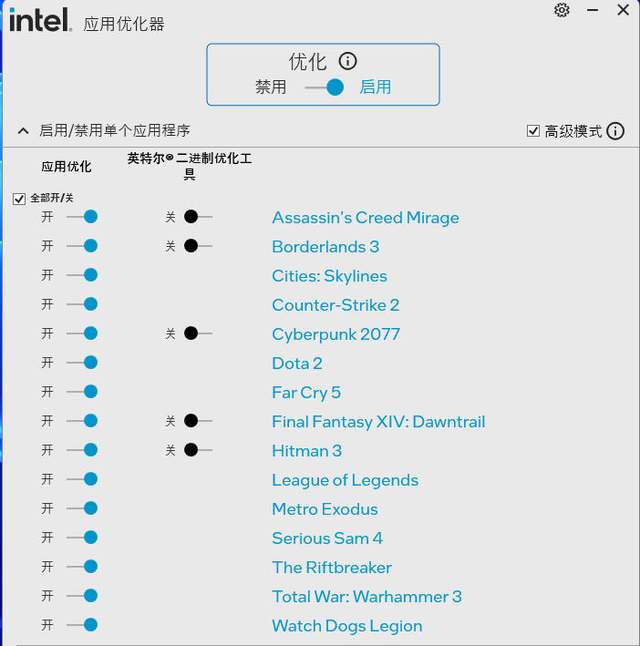Click the Final Fantasy XIV: Dawntrail link
This screenshot has height=646, width=640.
[x=378, y=422]
